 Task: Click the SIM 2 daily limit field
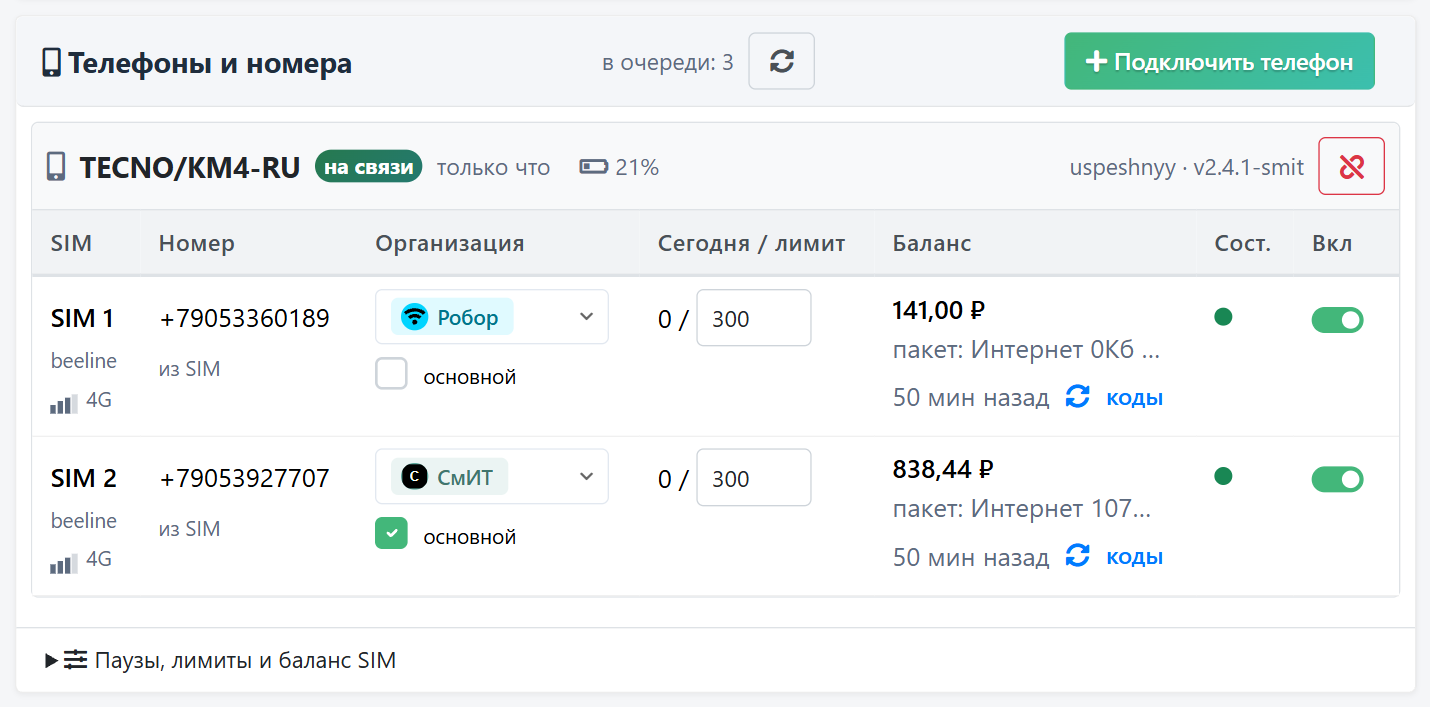pos(754,478)
